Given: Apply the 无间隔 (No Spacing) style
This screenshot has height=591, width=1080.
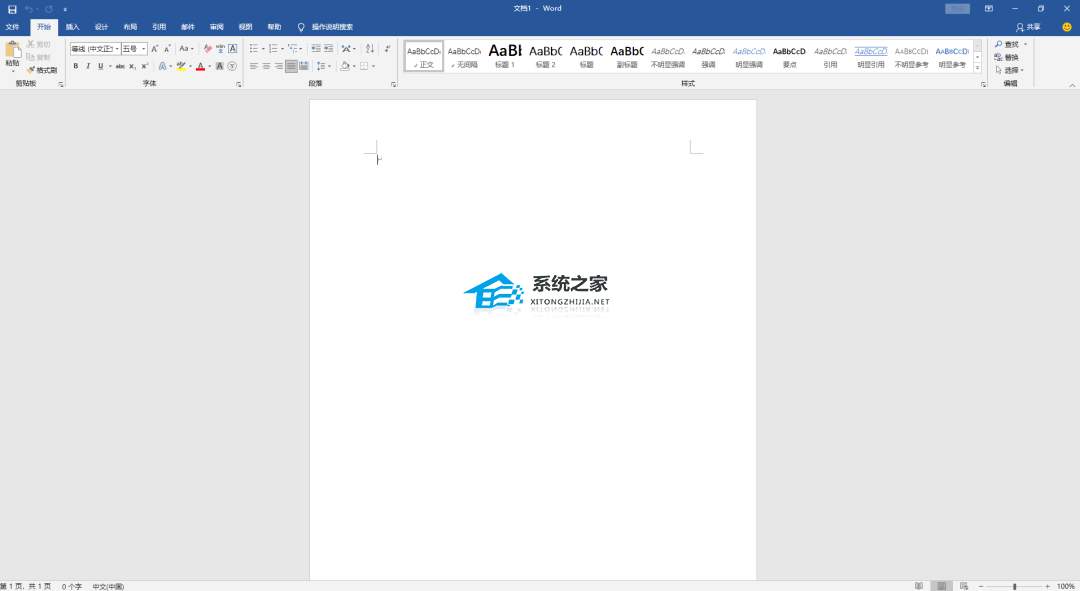Looking at the screenshot, I should pyautogui.click(x=464, y=56).
